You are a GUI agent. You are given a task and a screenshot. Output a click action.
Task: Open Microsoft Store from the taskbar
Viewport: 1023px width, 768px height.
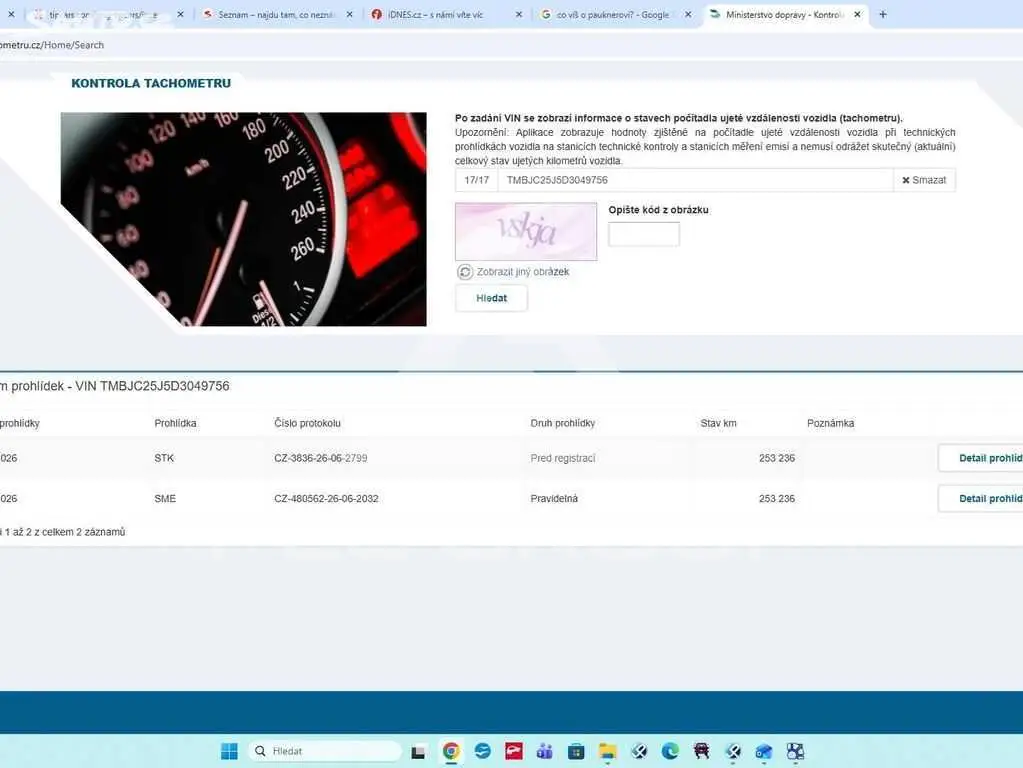pyautogui.click(x=576, y=751)
